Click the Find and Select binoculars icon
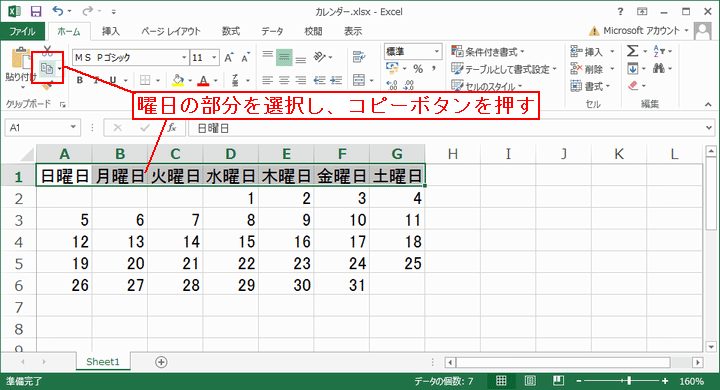The height and width of the screenshot is (390, 720). pos(659,68)
